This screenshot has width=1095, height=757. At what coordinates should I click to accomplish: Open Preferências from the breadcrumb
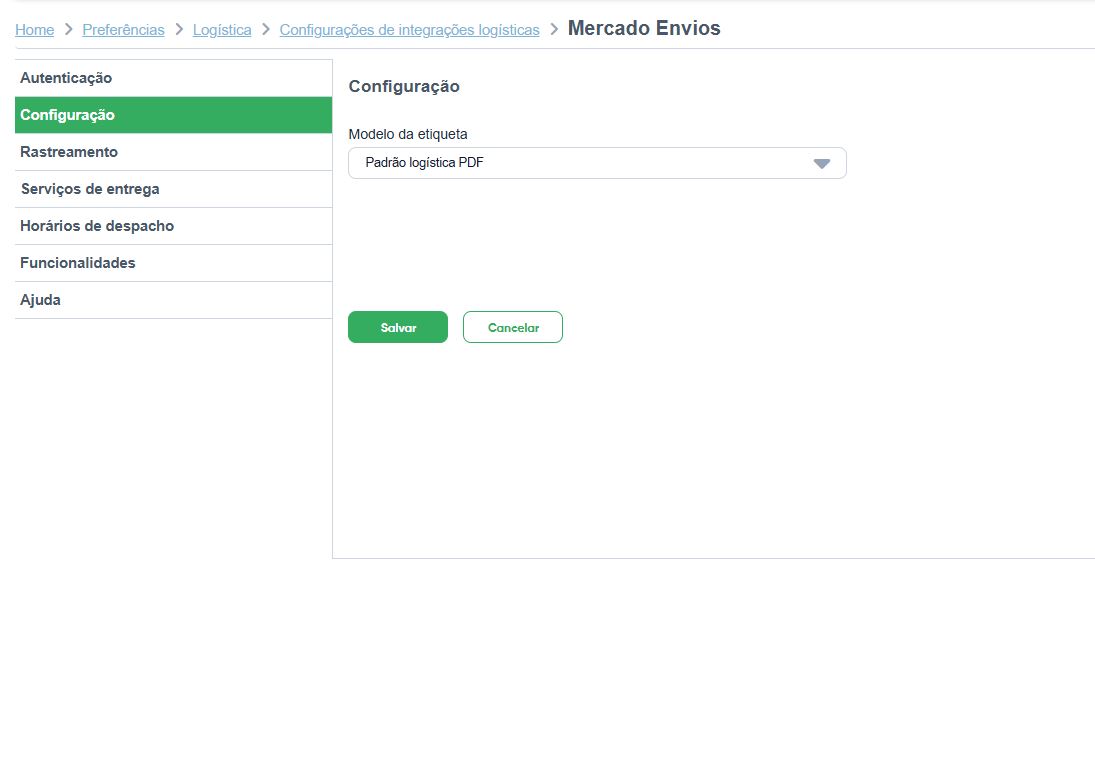[x=123, y=30]
